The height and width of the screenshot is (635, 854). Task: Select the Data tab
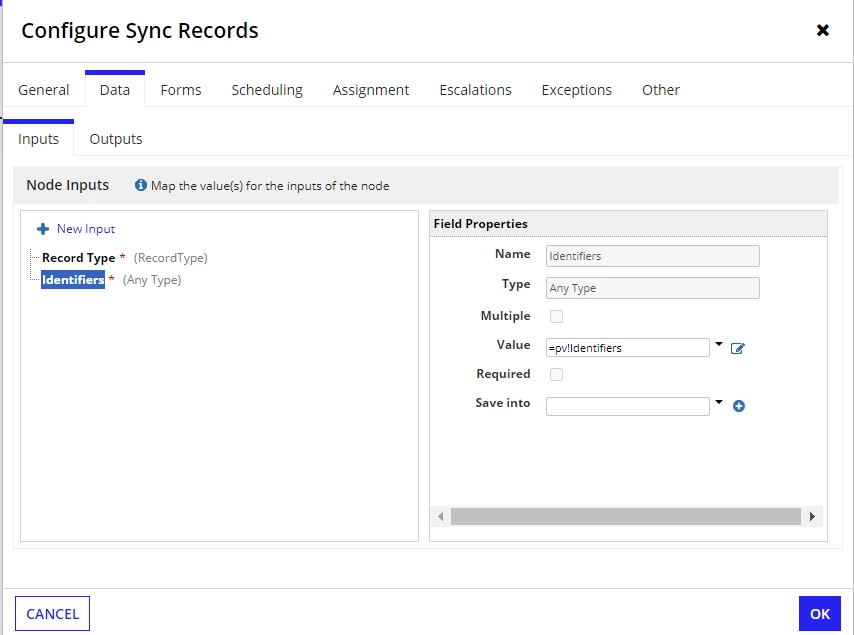(x=115, y=90)
